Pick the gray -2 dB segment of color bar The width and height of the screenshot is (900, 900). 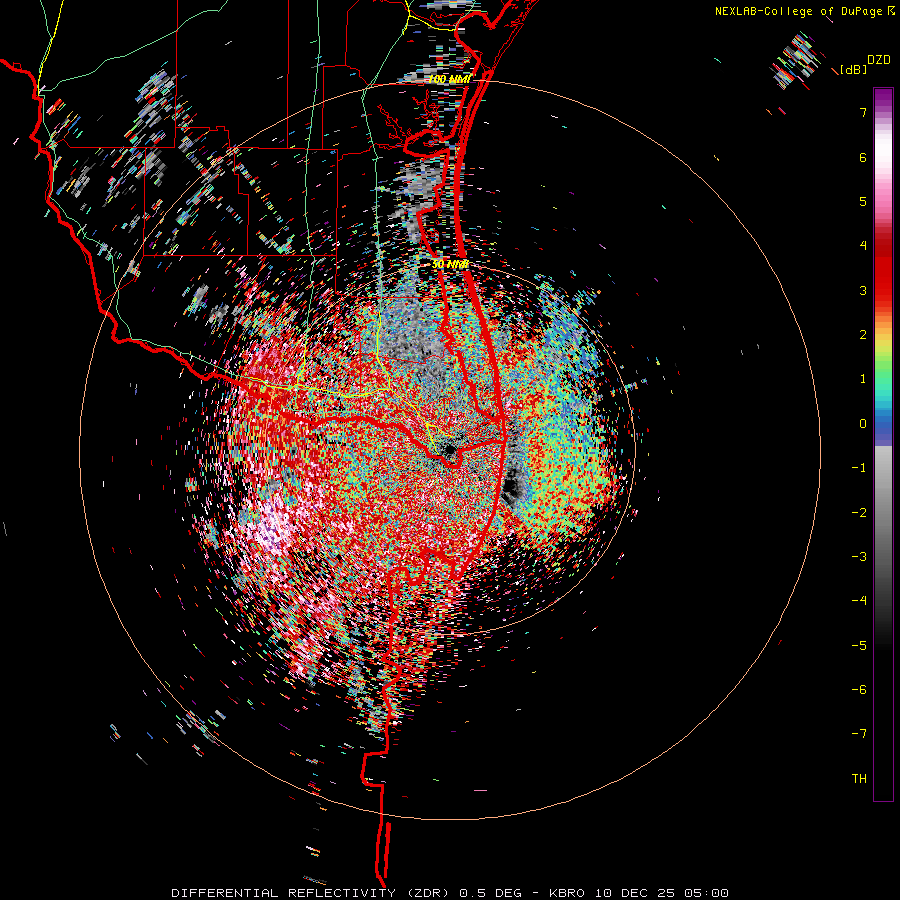[883, 513]
